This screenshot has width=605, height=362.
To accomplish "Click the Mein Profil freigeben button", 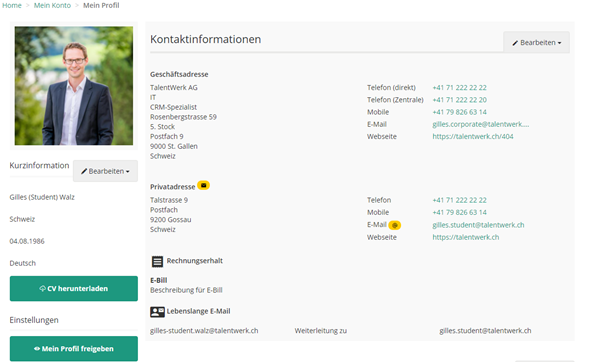I will point(74,348).
